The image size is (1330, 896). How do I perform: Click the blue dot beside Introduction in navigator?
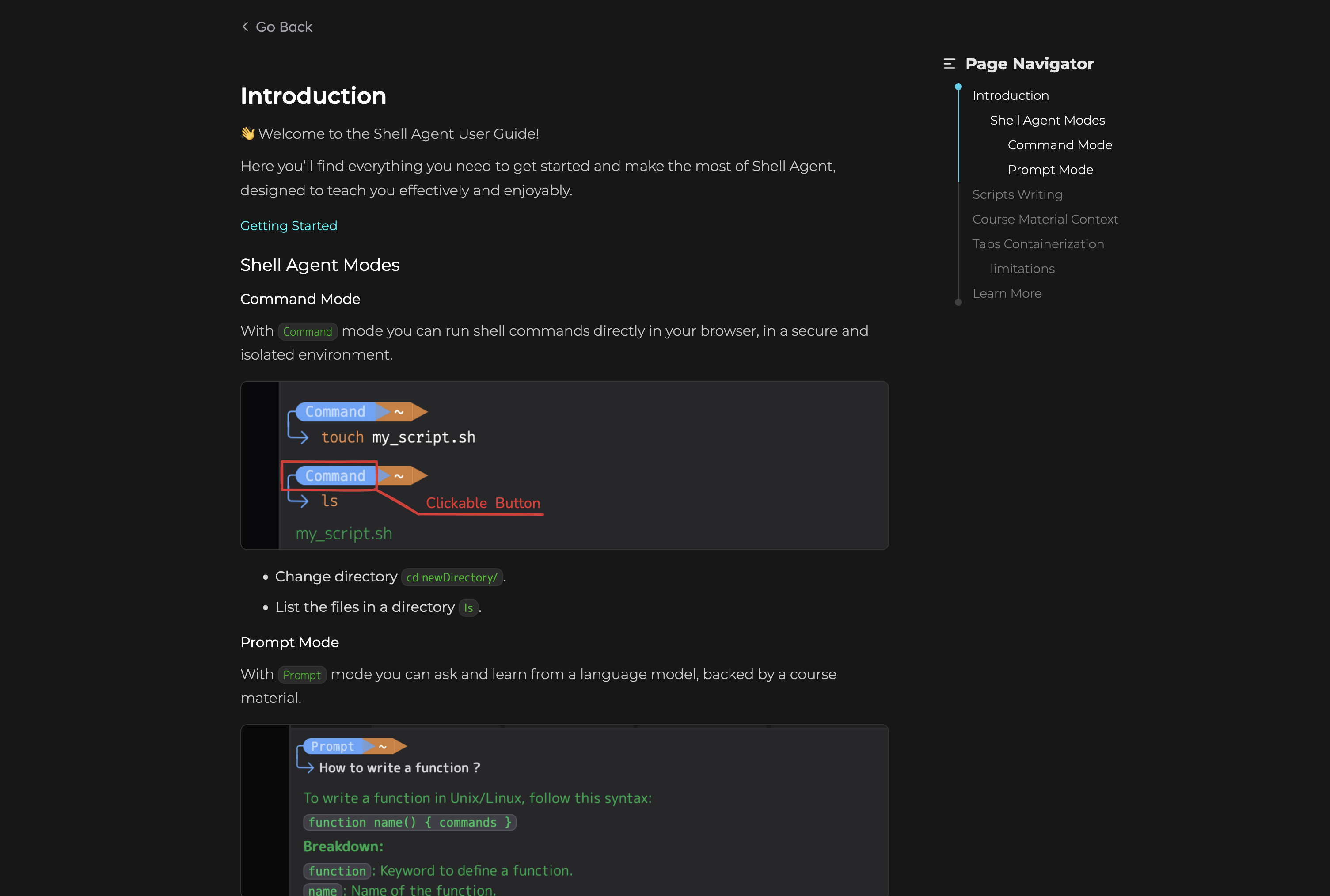959,85
